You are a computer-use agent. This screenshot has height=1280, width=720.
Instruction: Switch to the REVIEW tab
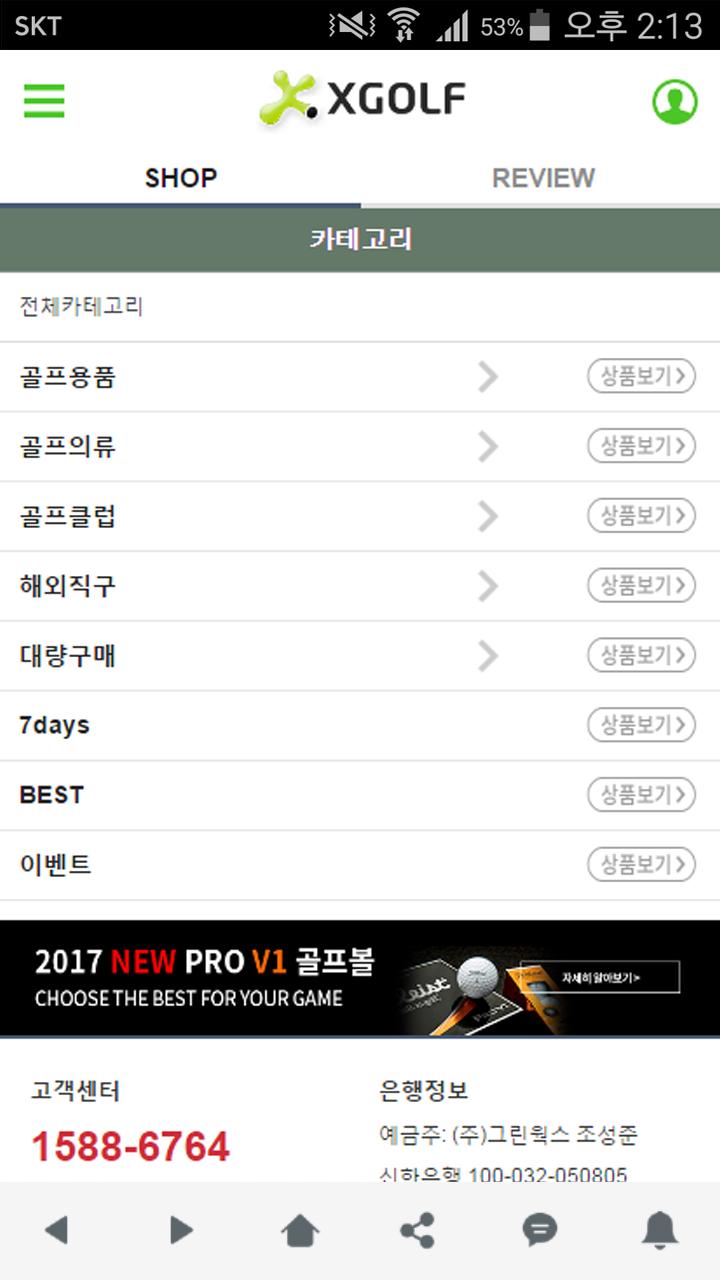543,178
